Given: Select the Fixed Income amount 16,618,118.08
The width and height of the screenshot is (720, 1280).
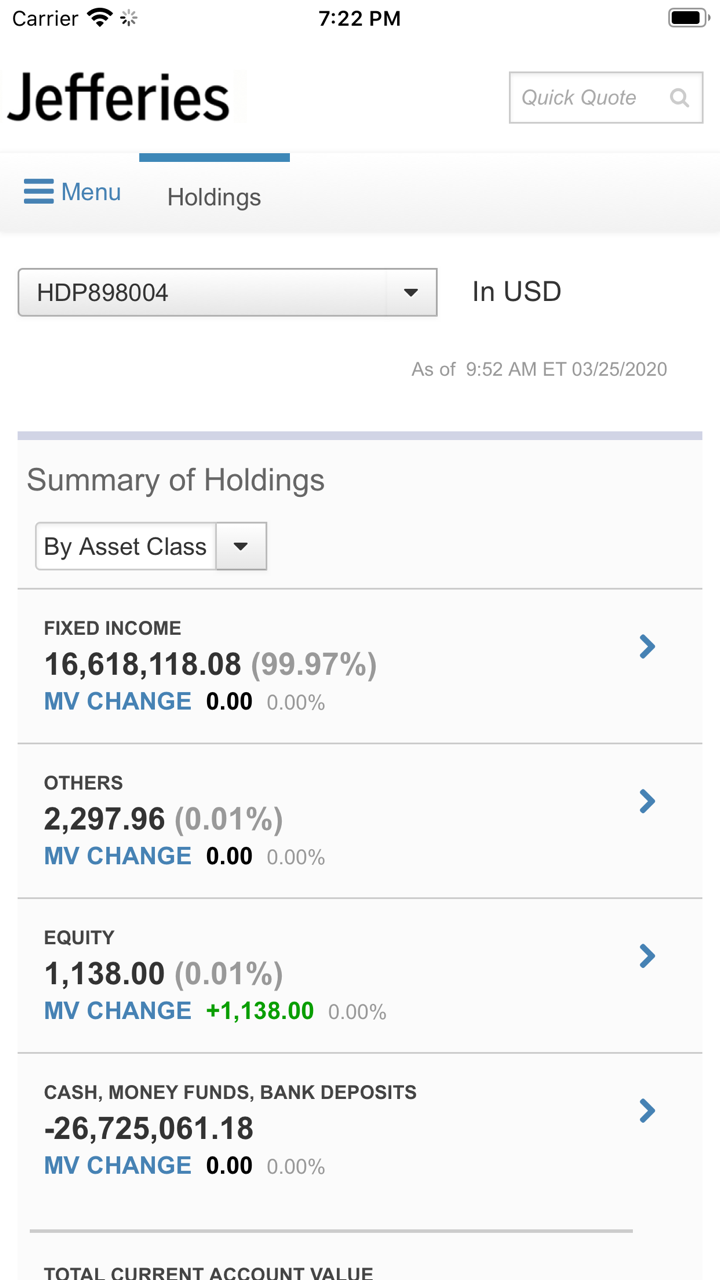Looking at the screenshot, I should tap(143, 664).
